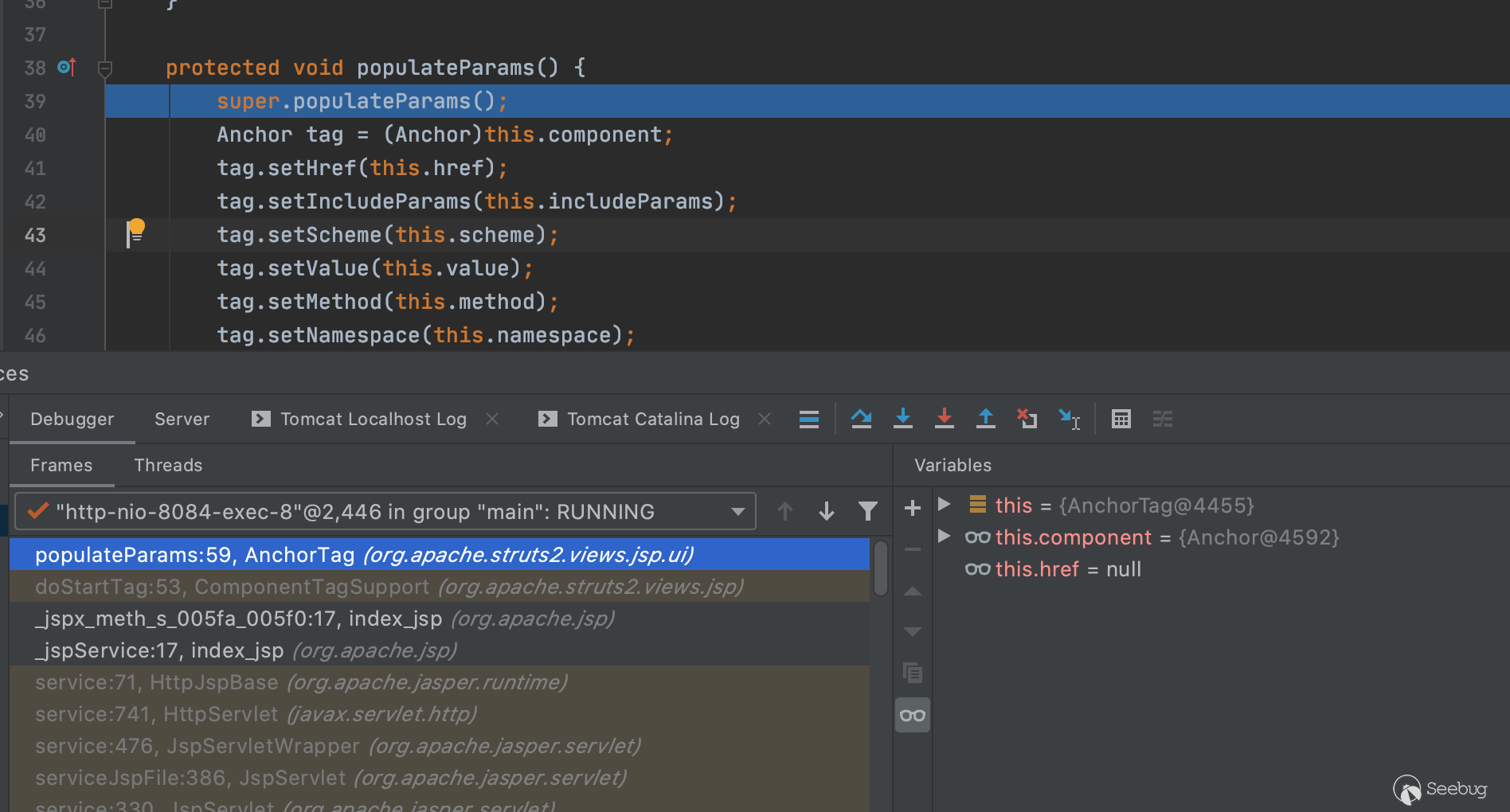The image size is (1510, 812).
Task: Click the intention lightbulb on line 43
Action: [136, 228]
